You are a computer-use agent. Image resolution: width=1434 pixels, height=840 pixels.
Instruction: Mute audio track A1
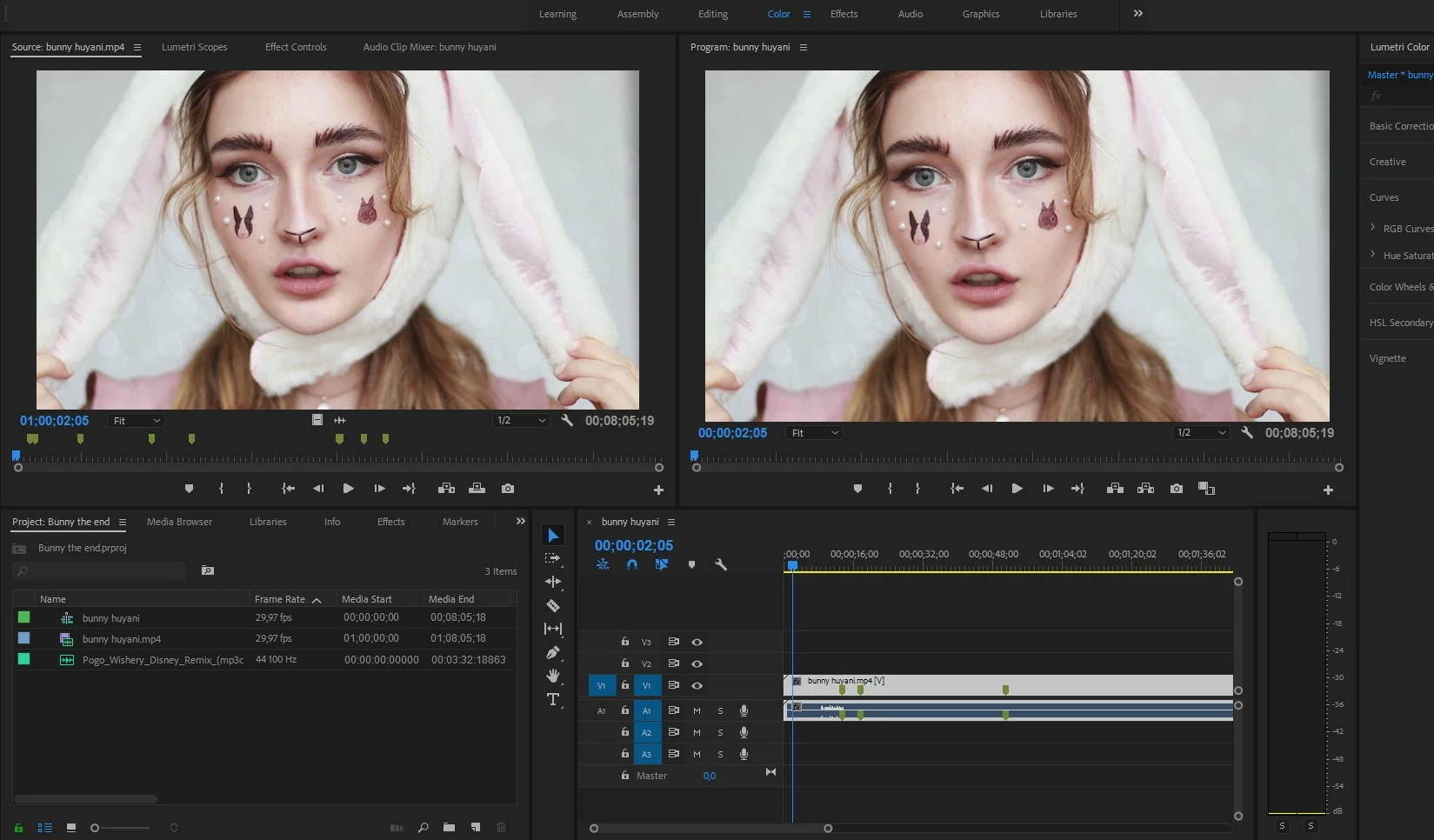point(697,710)
